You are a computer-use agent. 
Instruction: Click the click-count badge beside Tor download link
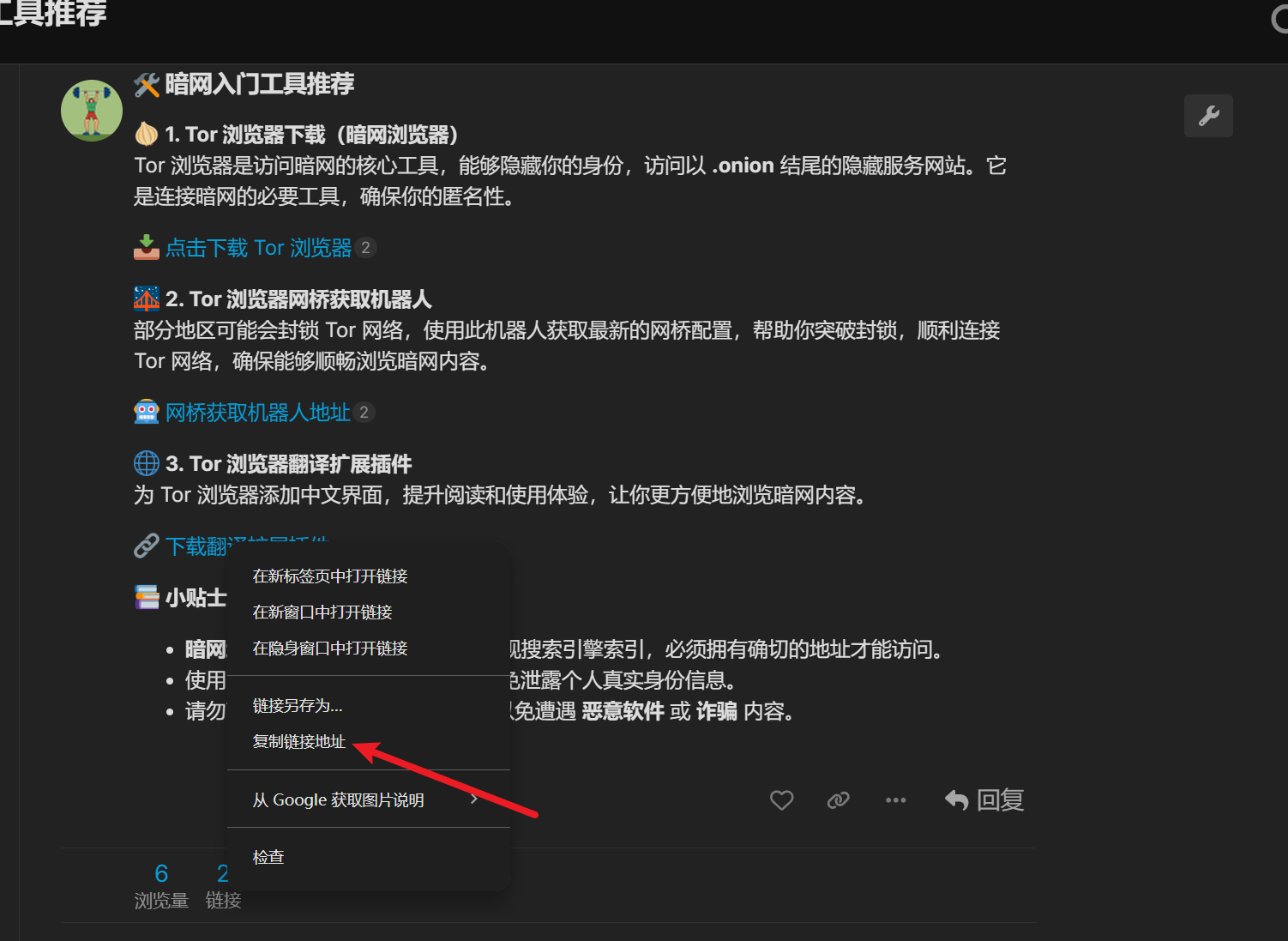pos(366,248)
